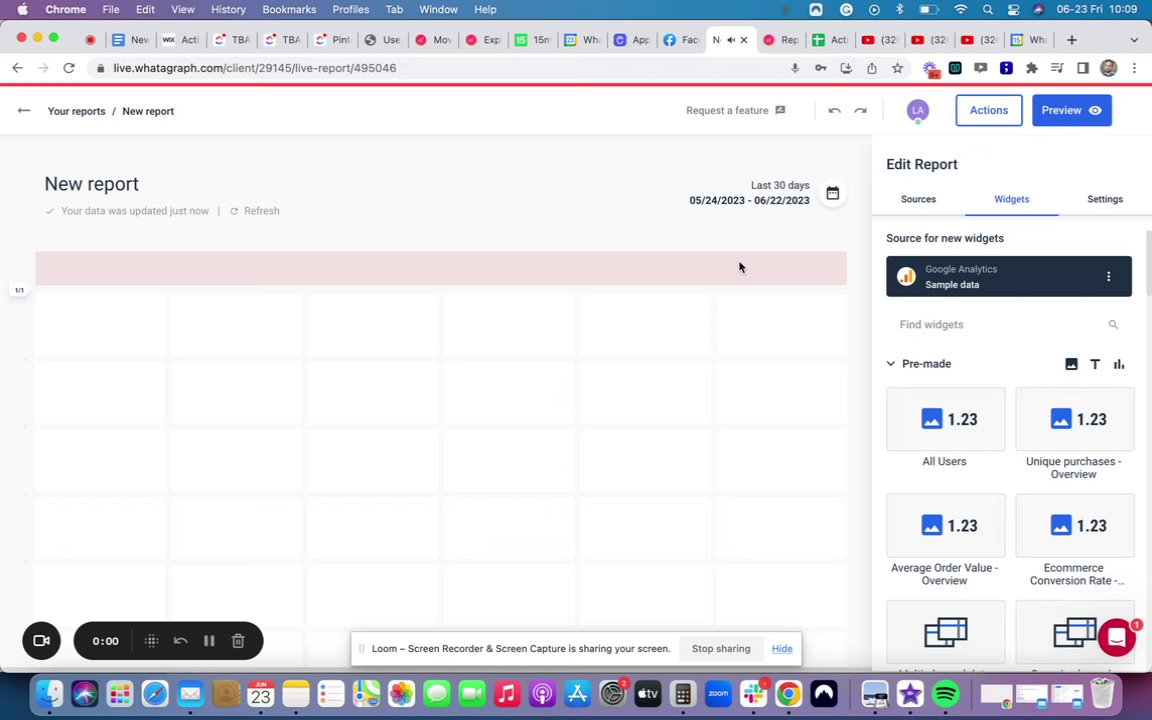Screen dimensions: 1152x720
Task: Switch to the Settings tab
Action: (x=1105, y=199)
